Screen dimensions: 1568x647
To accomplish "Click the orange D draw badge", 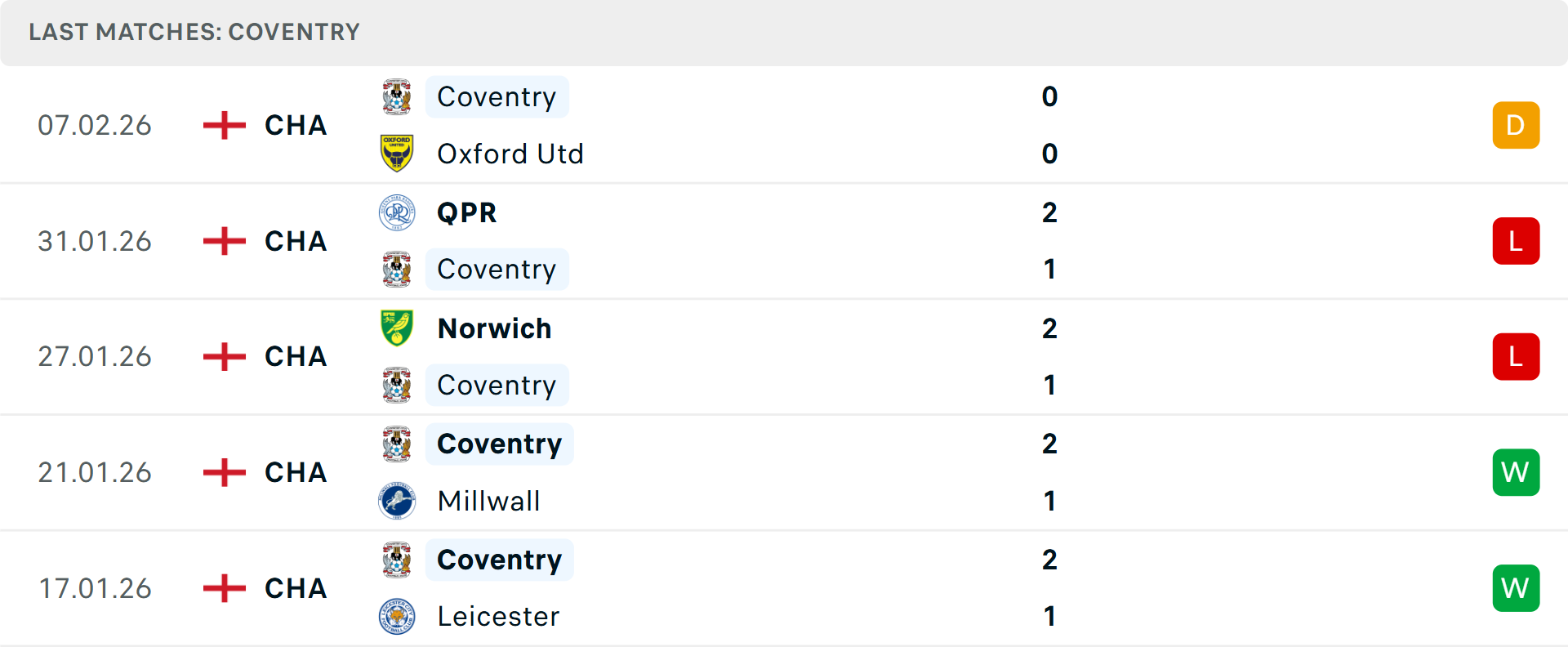I will 1516,125.
